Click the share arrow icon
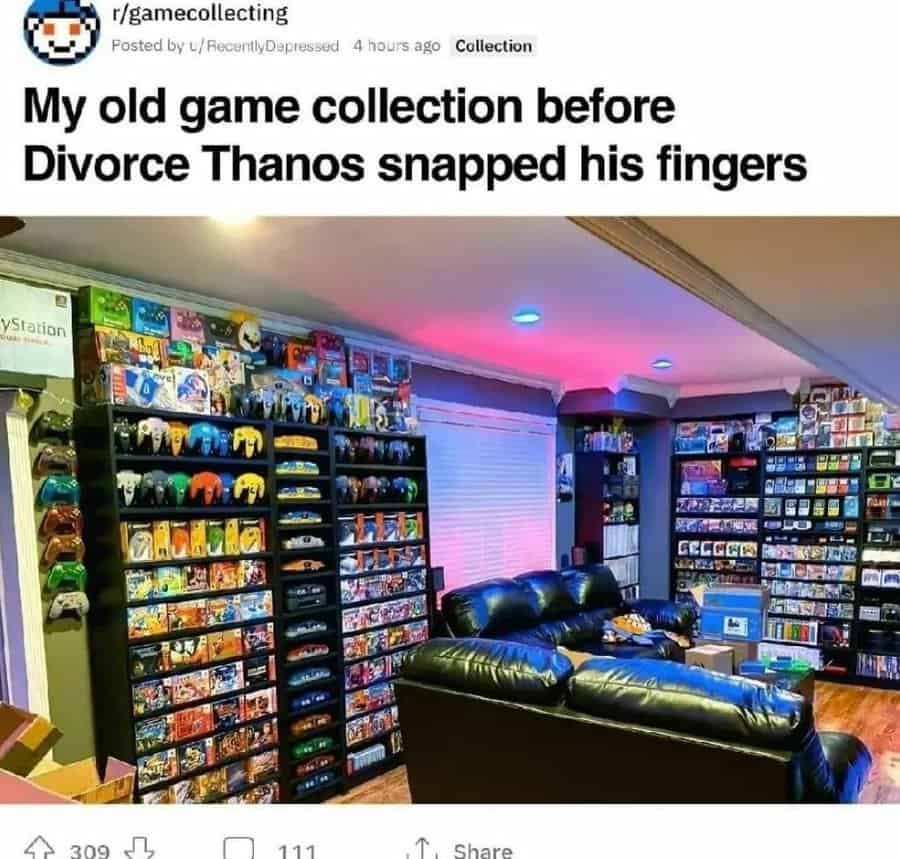Screen dimensions: 900x859 coord(422,849)
